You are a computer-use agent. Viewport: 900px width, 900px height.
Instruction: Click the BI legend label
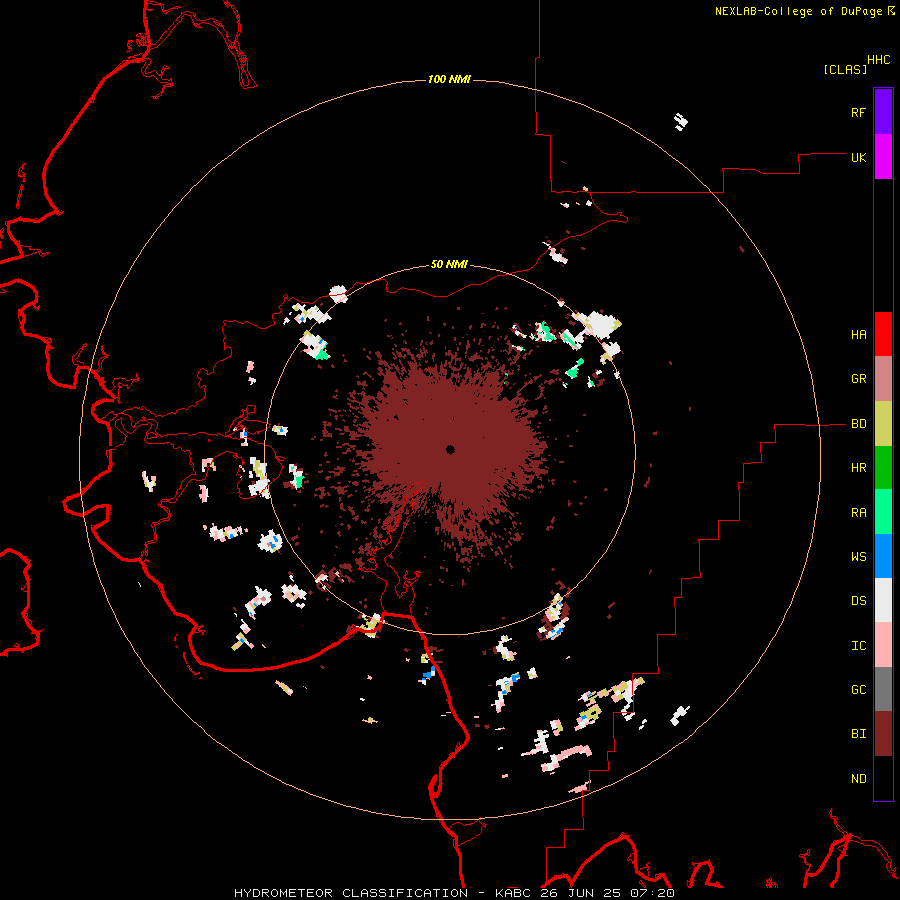point(859,734)
